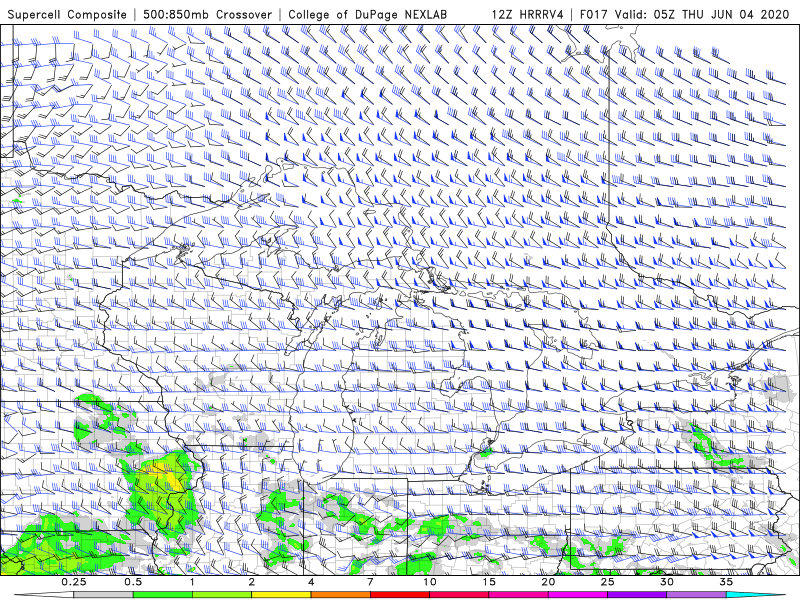This screenshot has width=800, height=600.
Task: Click the lavender 30–35 color bar segment
Action: point(696,595)
